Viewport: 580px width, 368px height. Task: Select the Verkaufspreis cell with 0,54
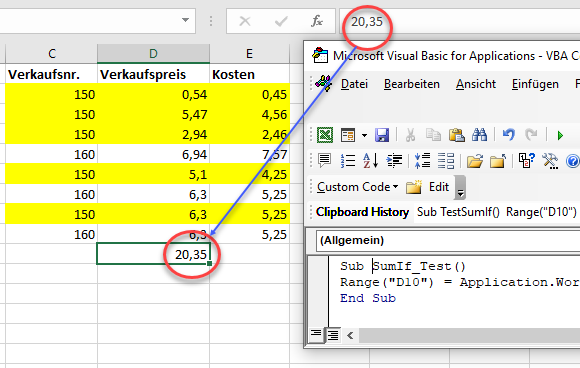154,94
